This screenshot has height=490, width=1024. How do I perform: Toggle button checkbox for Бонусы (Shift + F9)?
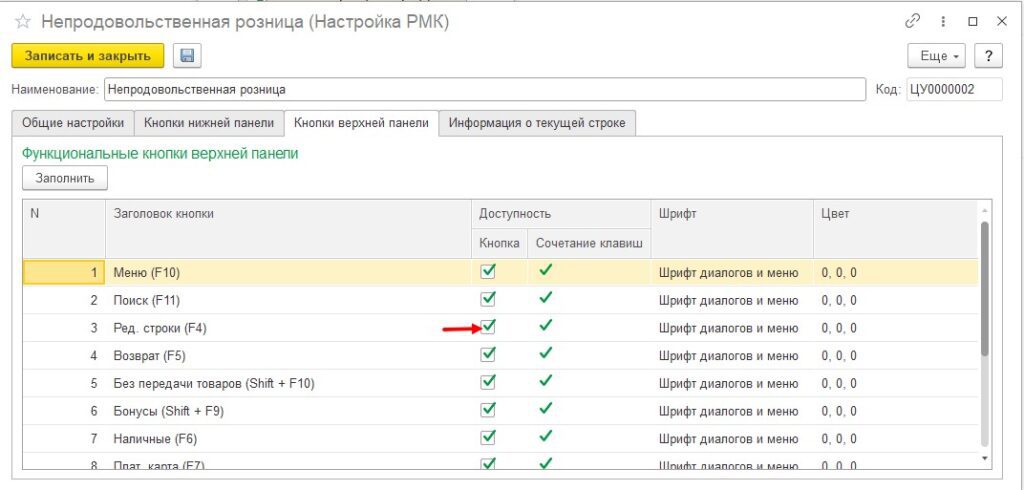pyautogui.click(x=488, y=409)
